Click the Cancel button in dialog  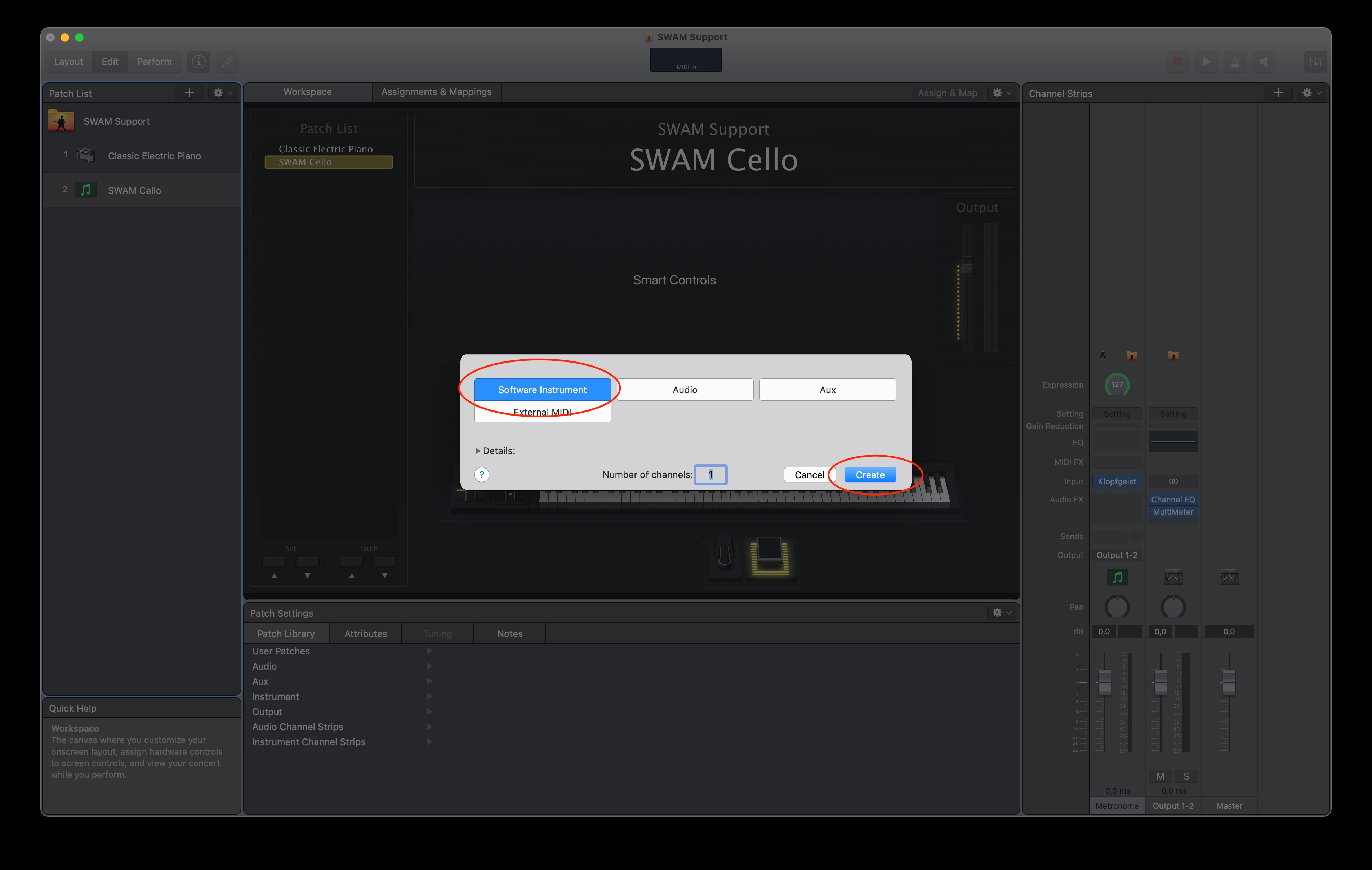tap(809, 475)
